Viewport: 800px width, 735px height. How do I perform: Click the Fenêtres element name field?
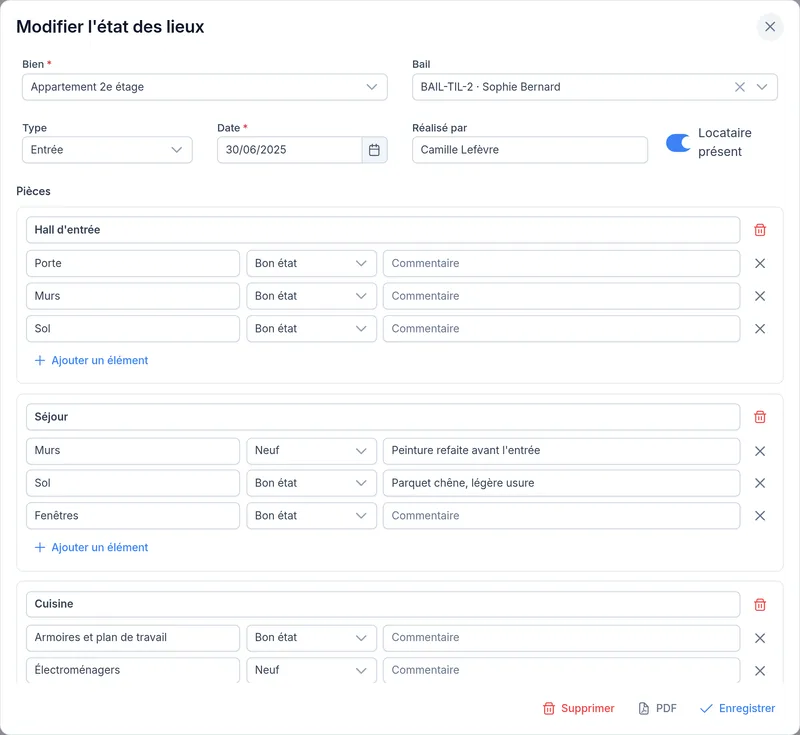pos(133,516)
